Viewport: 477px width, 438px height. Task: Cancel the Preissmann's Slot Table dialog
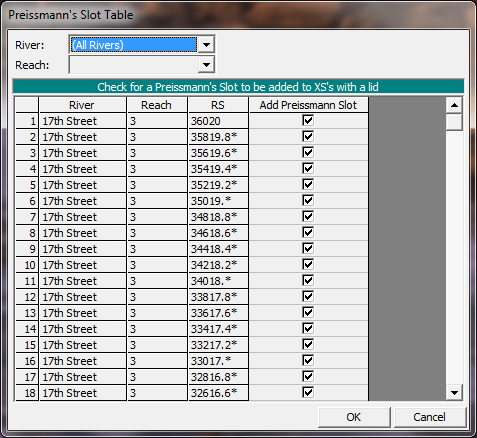point(429,417)
